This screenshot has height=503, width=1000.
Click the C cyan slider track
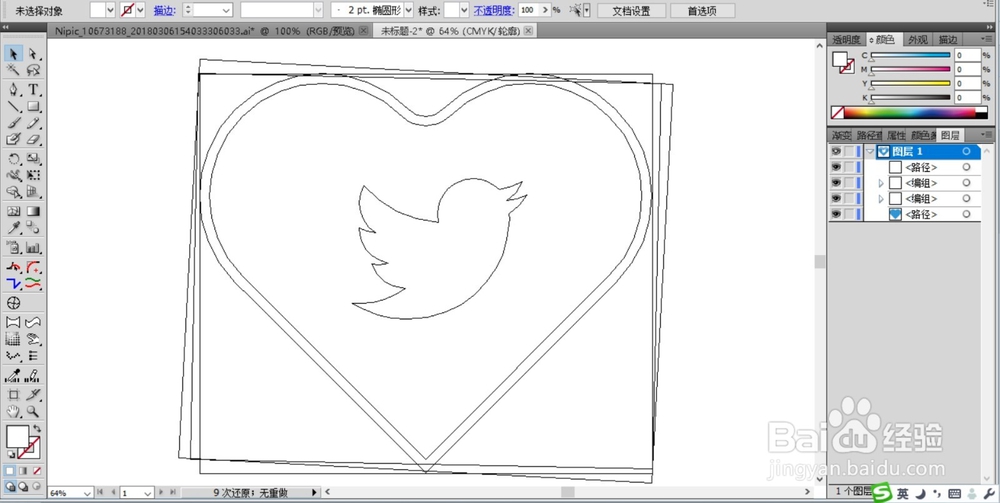point(911,55)
